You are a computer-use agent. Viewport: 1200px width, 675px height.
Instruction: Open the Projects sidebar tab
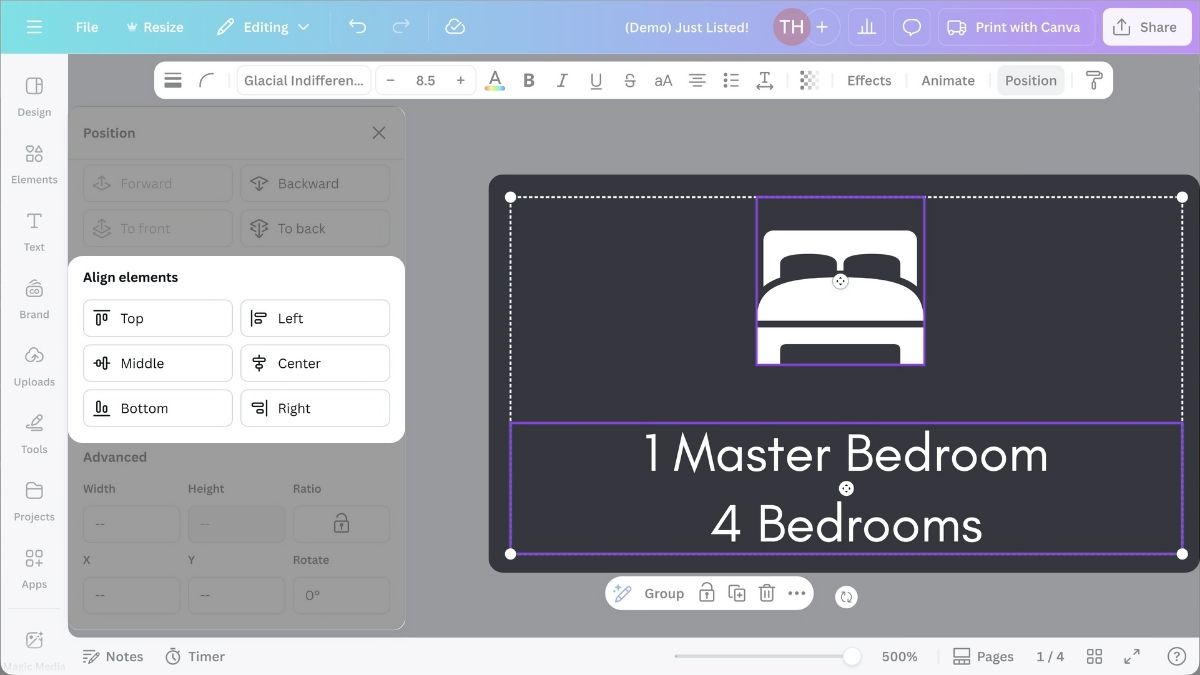(x=34, y=502)
